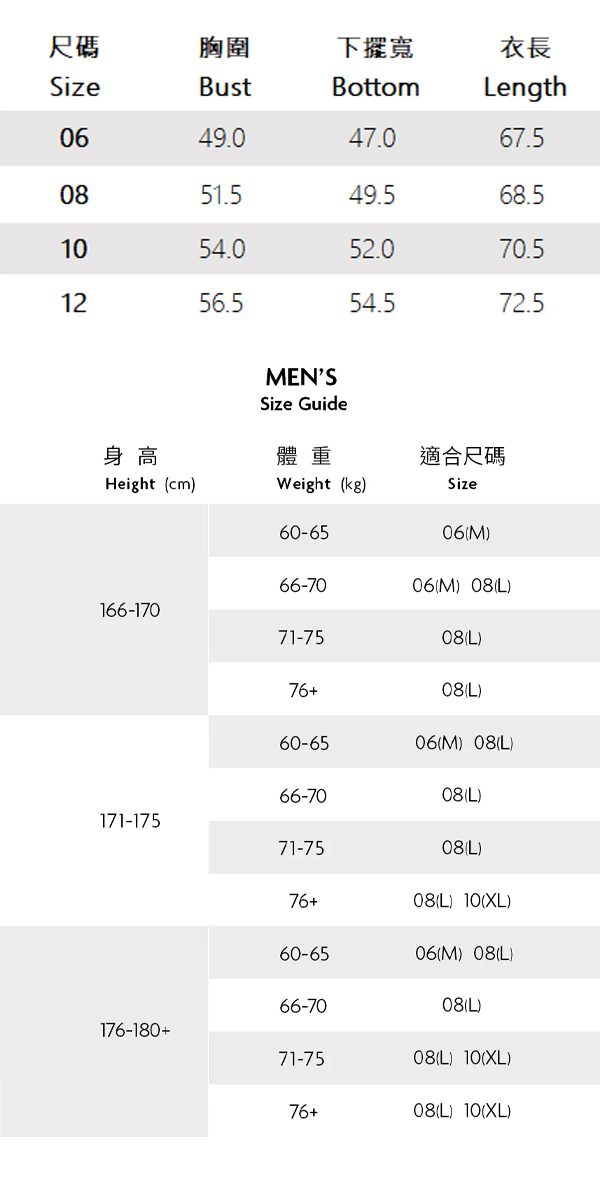Click the 67.5 length measurement
This screenshot has height=1200, width=600.
[522, 138]
